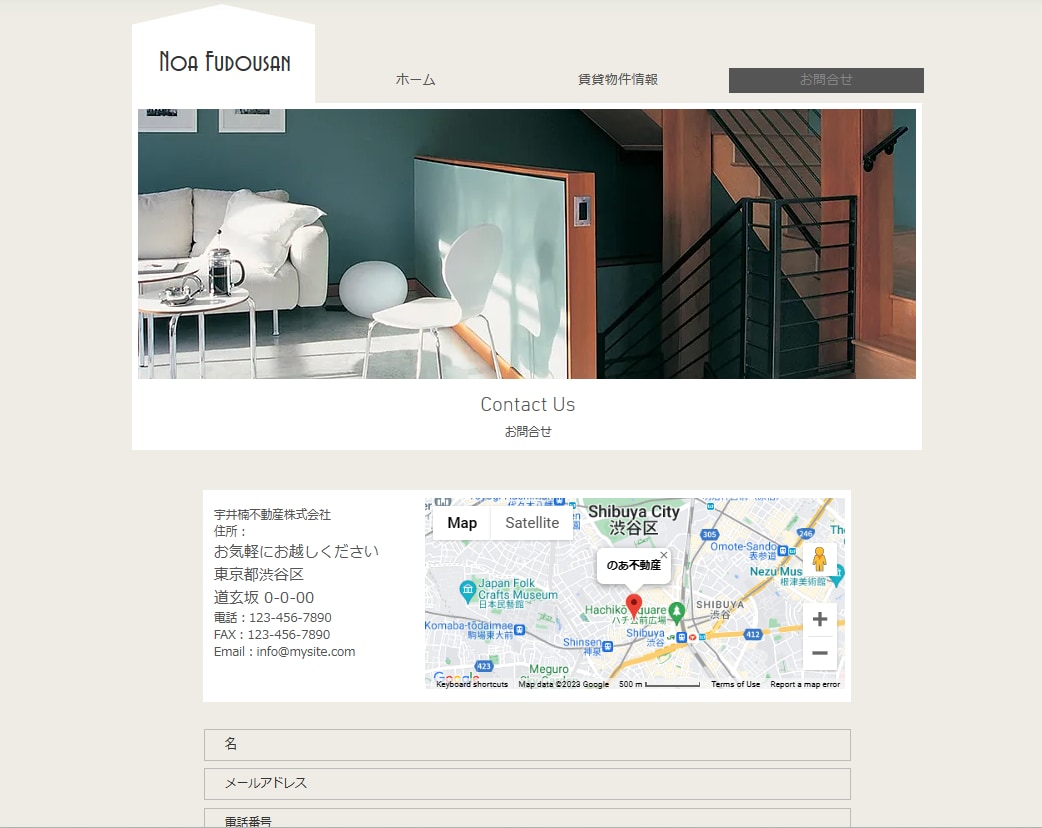Click Report a map error link

(805, 684)
